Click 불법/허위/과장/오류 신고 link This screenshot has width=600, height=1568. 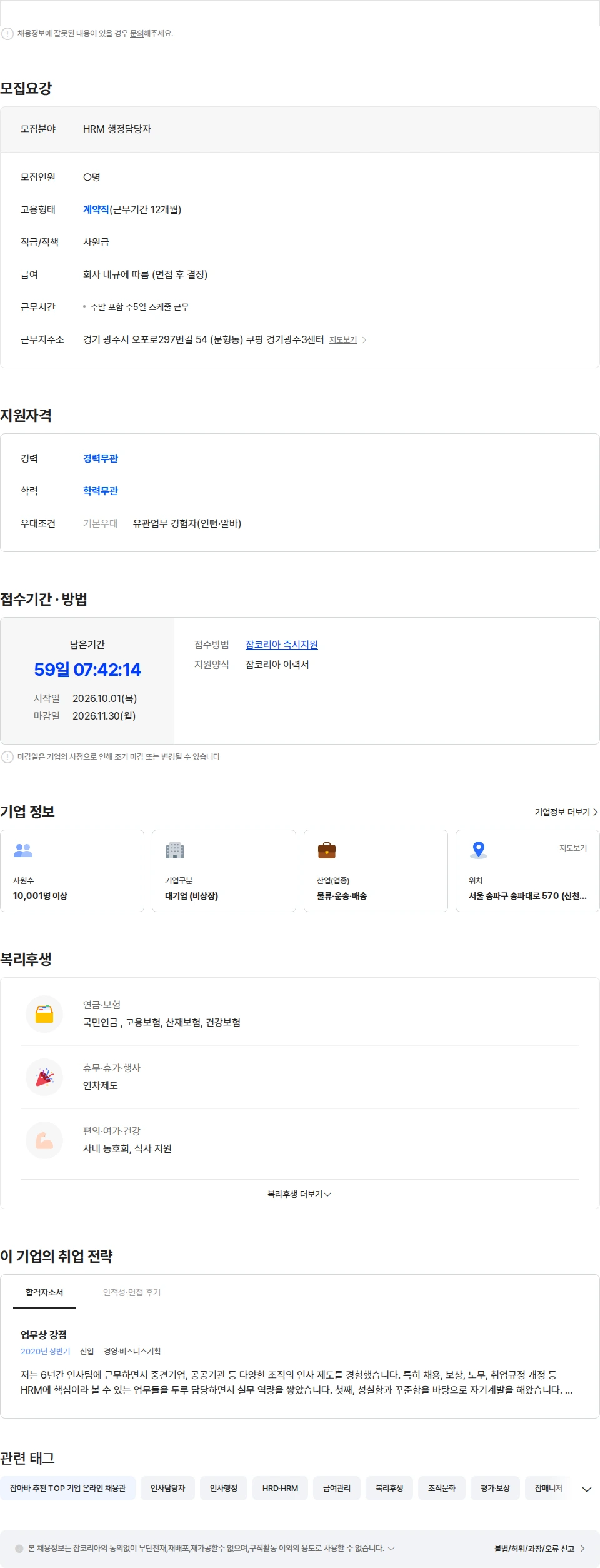click(534, 1549)
